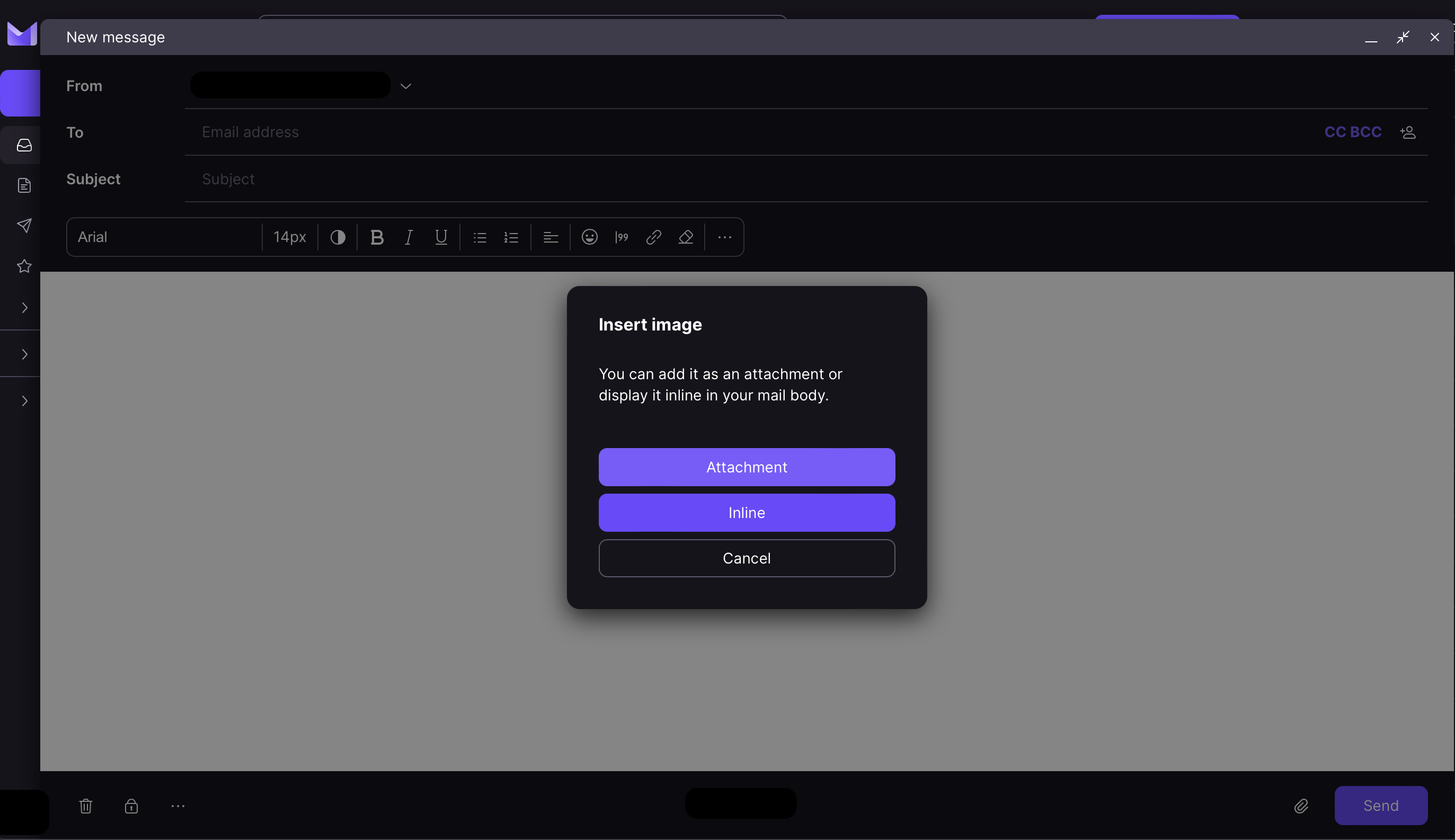Screen dimensions: 1455x840
Task: Expand the last sidebar chevron section
Action: [x=25, y=401]
